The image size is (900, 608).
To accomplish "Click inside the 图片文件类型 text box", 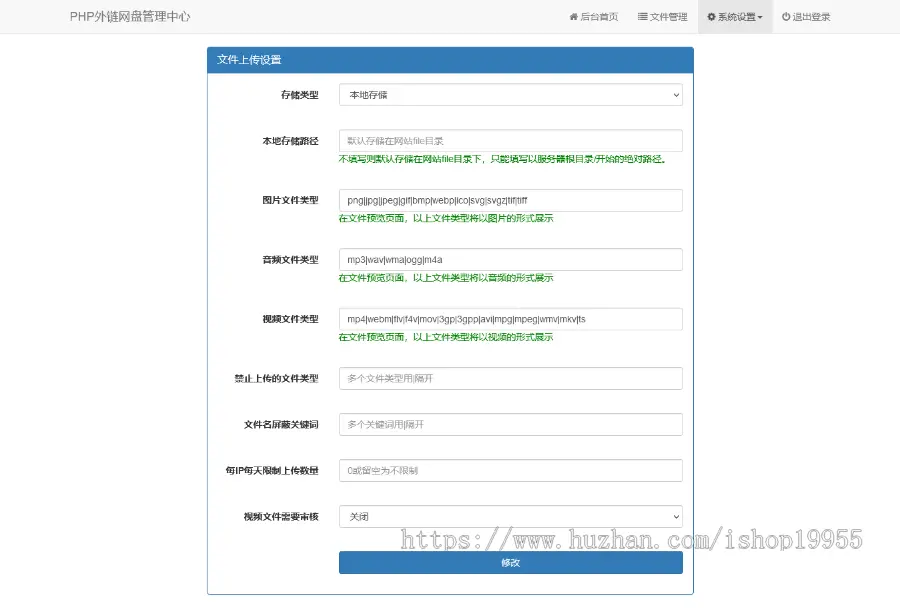I will pyautogui.click(x=511, y=200).
